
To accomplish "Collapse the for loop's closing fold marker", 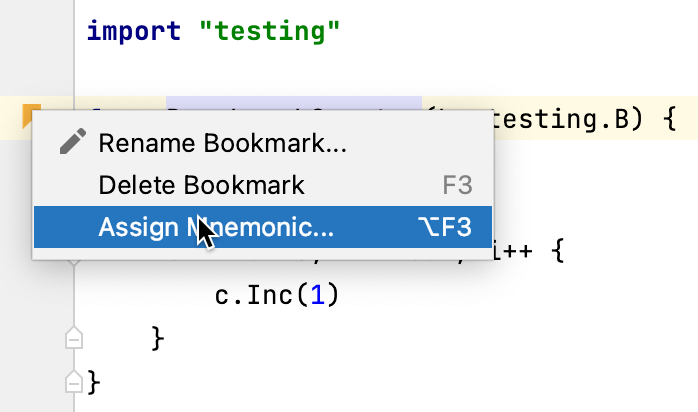I will 73,340.
